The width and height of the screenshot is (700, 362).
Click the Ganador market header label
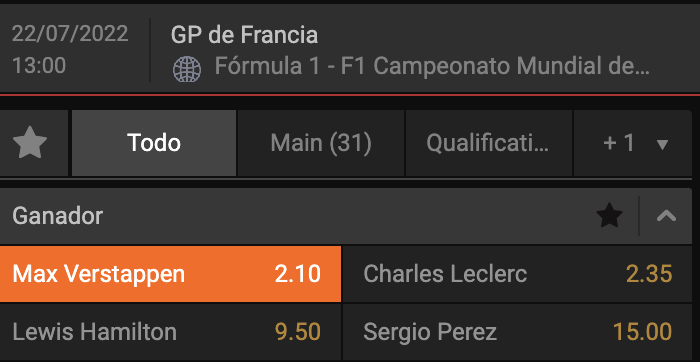[x=58, y=216]
